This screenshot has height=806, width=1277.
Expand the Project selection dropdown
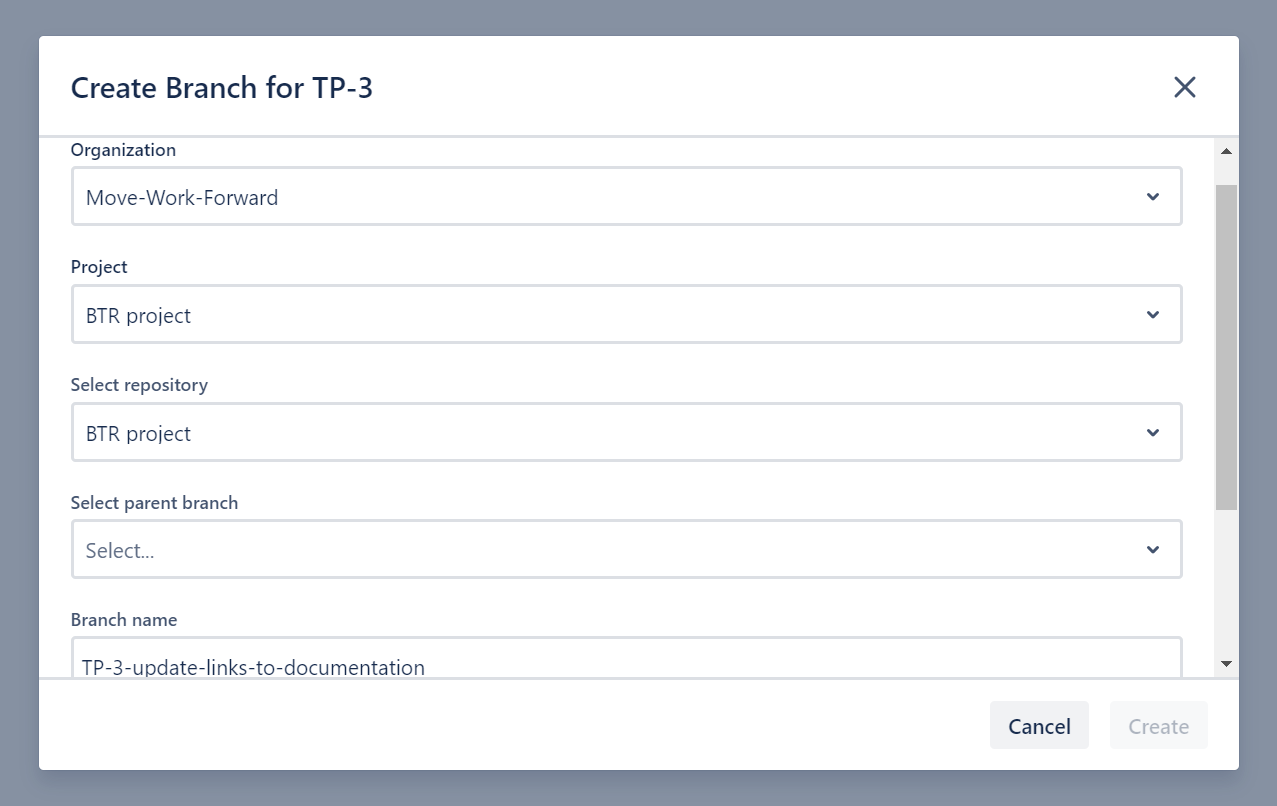point(625,314)
